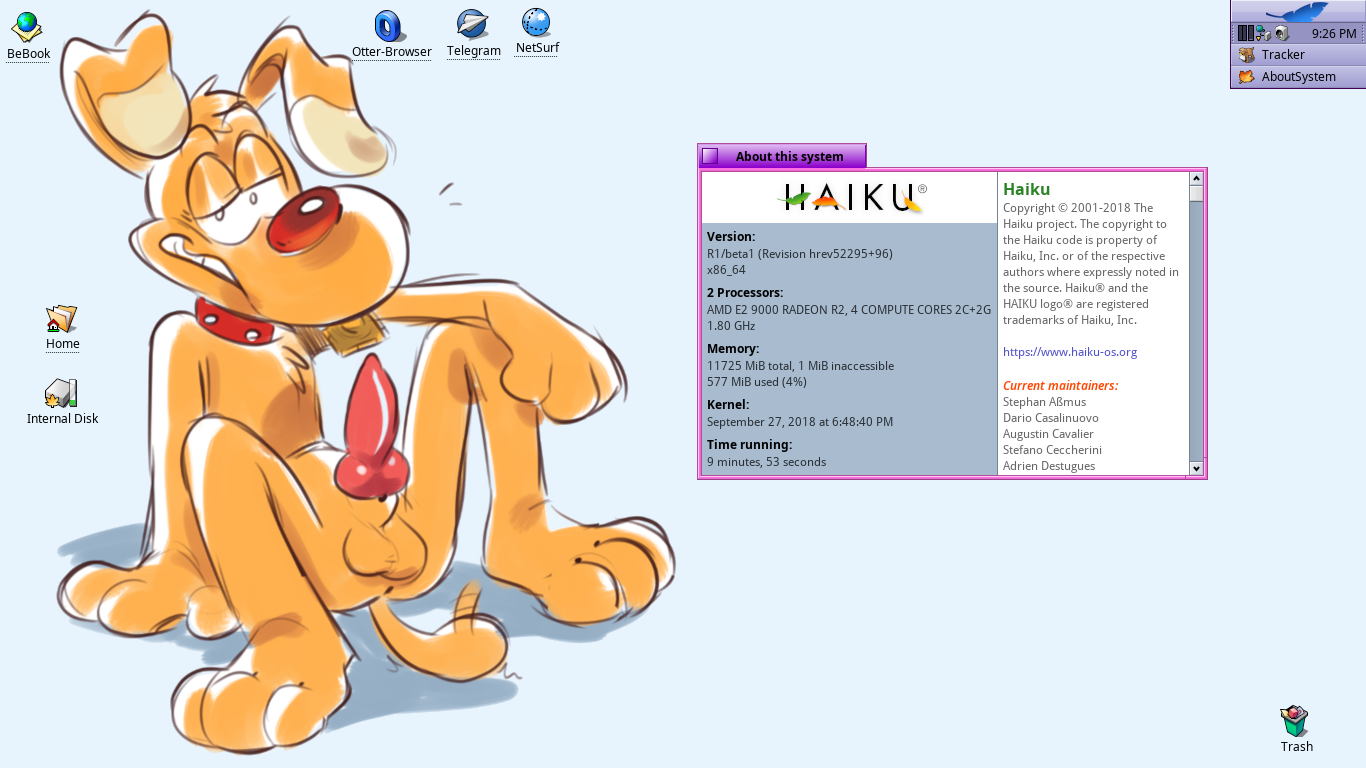Launch the NetSurf browser icon
1366x768 pixels.
[x=537, y=24]
